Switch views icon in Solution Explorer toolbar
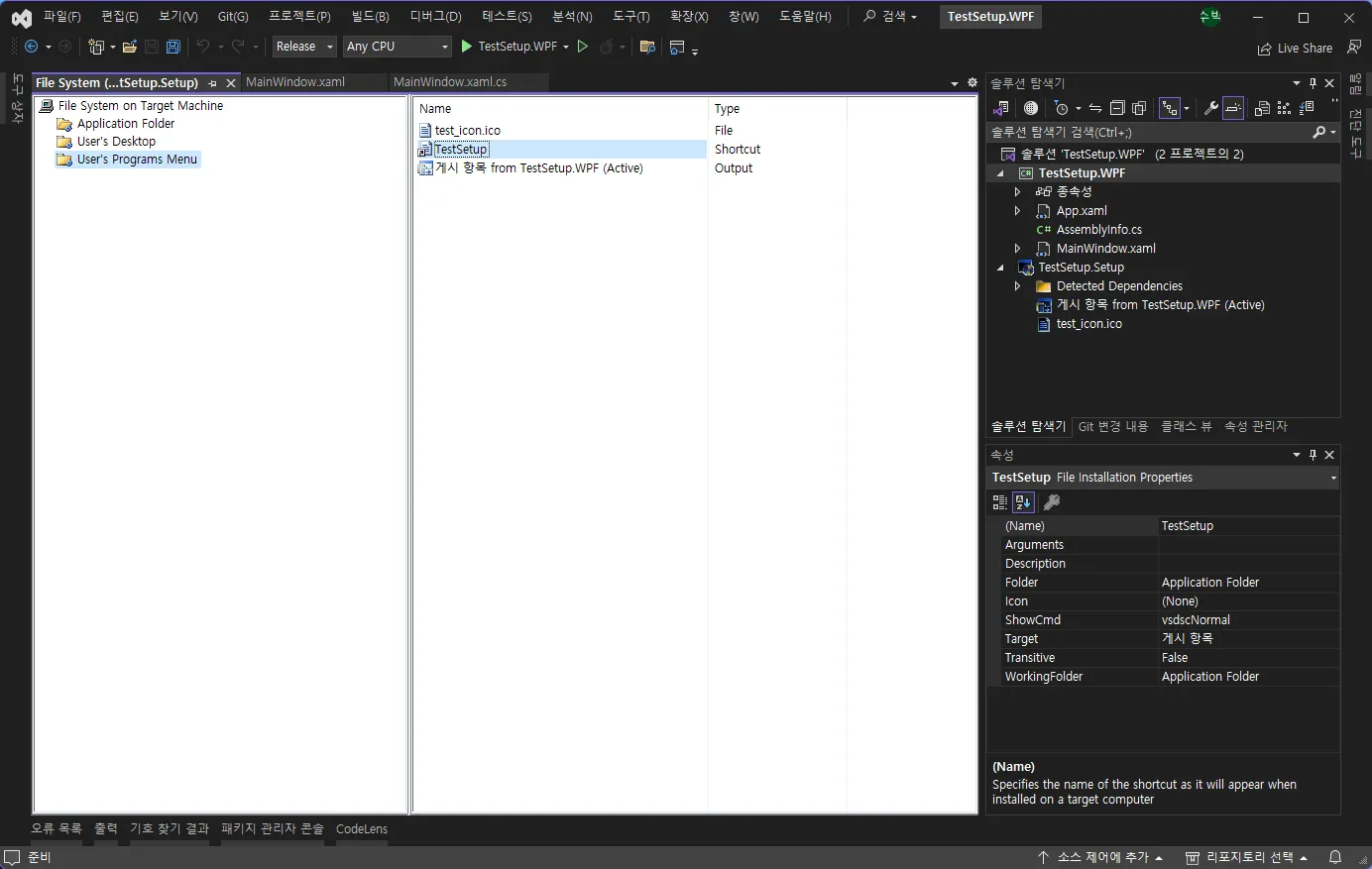 coord(1001,108)
